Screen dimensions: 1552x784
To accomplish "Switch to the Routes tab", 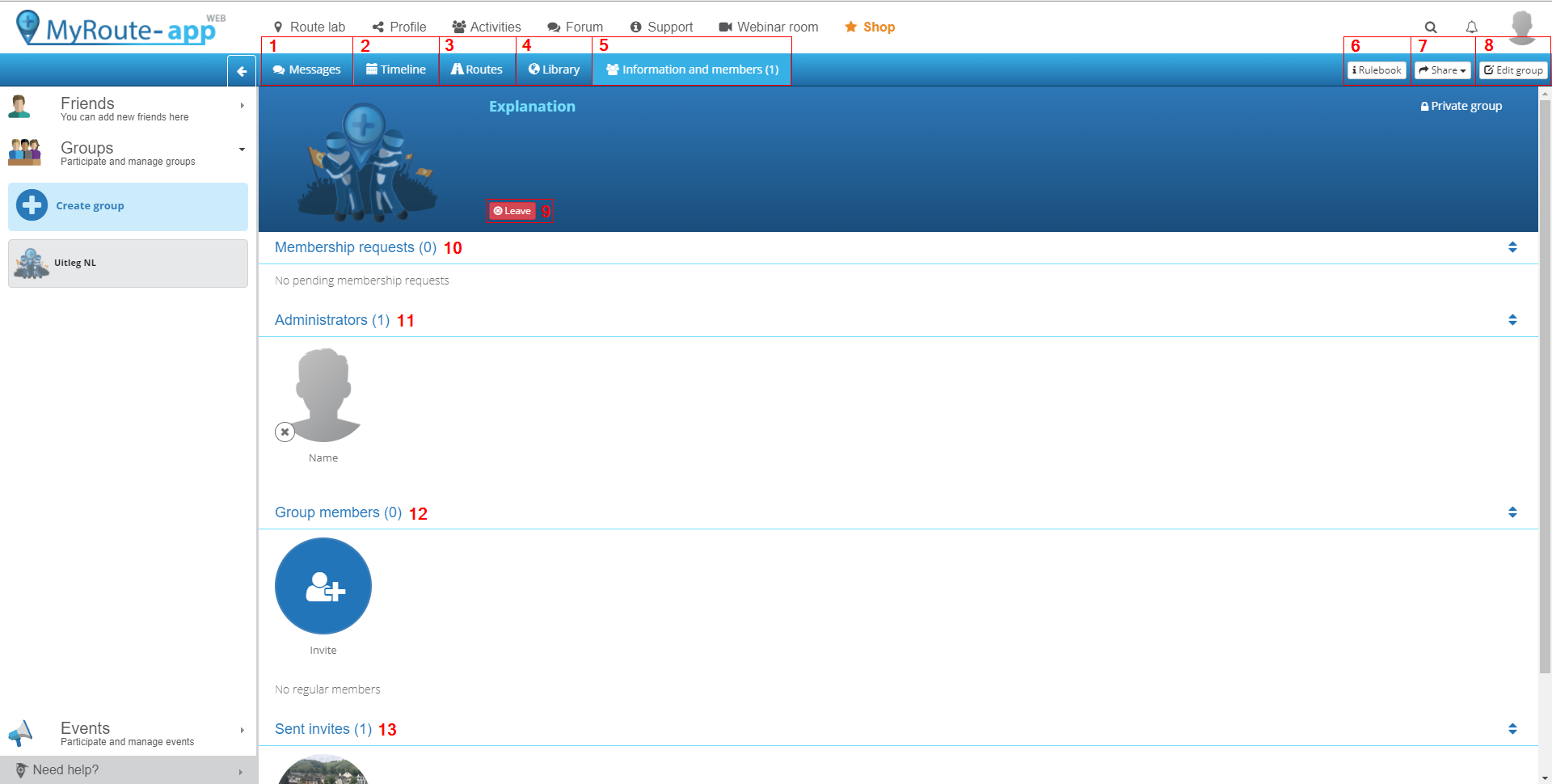I will pos(477,70).
